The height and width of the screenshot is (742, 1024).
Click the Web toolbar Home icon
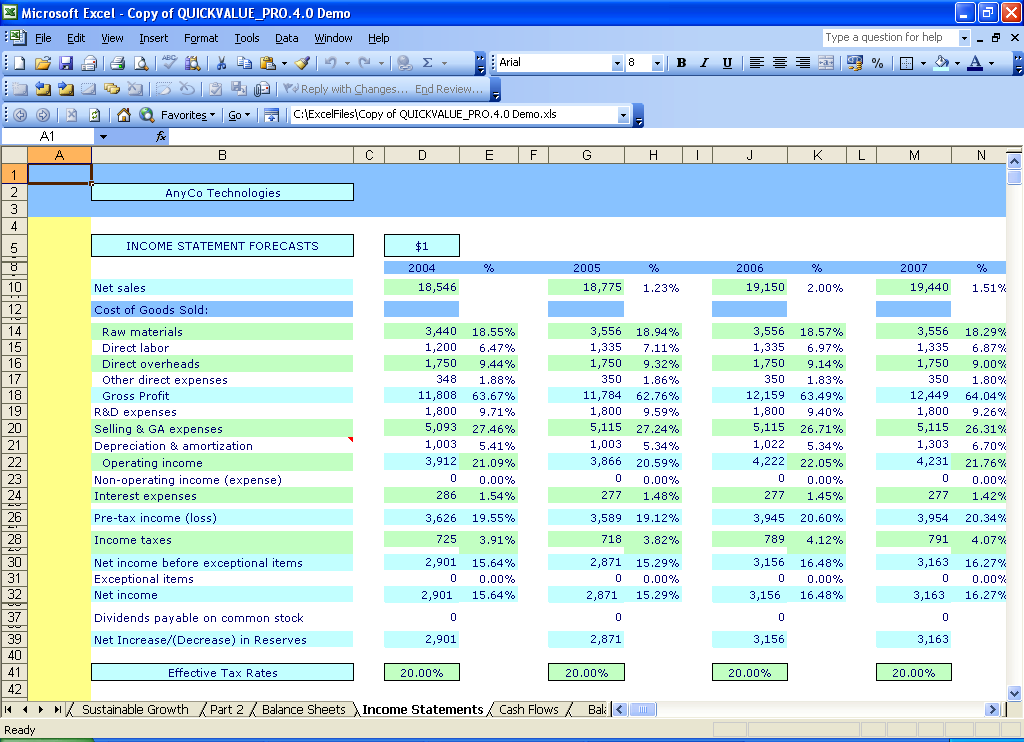(124, 115)
